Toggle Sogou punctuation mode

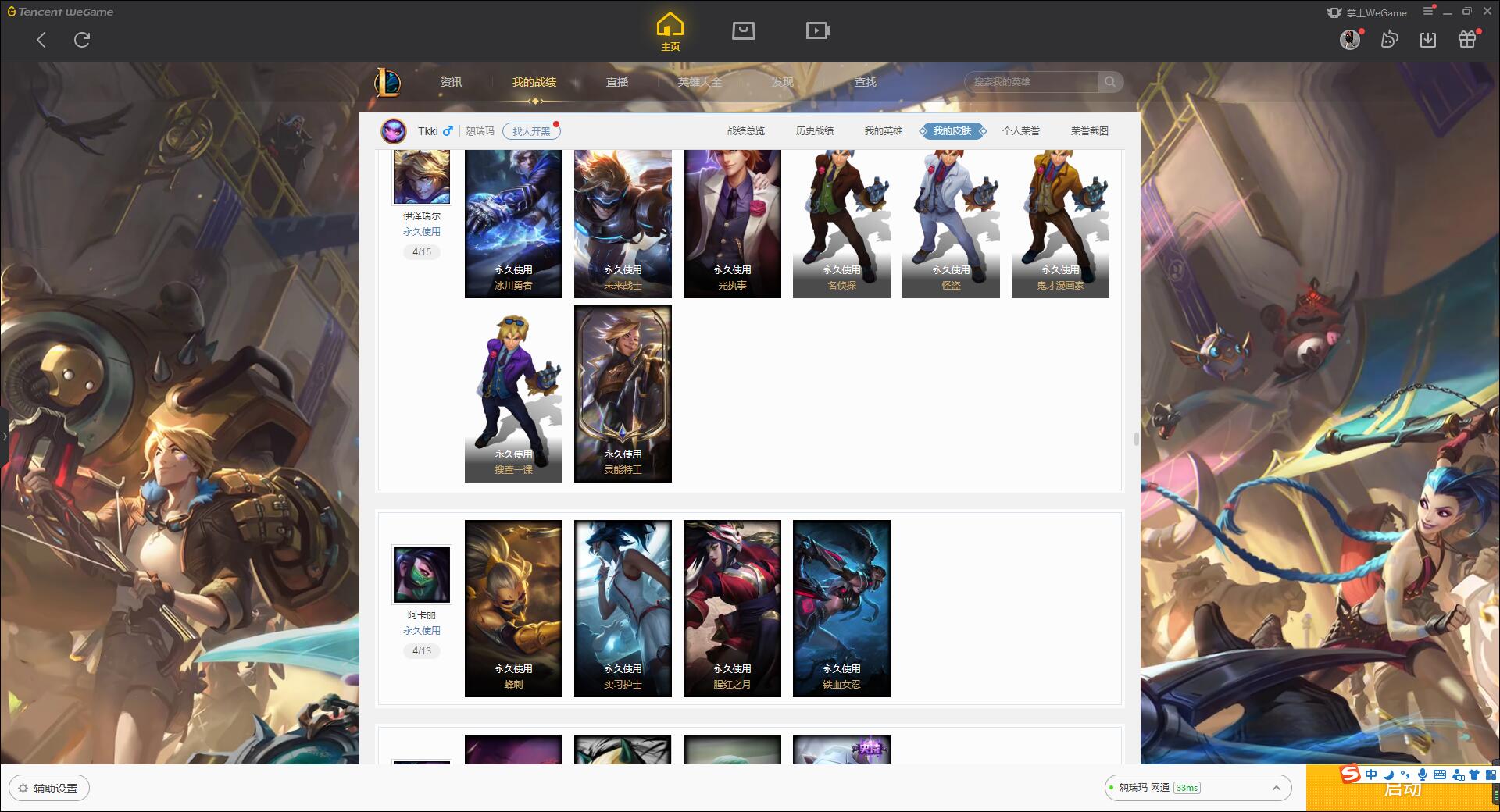pyautogui.click(x=1405, y=775)
